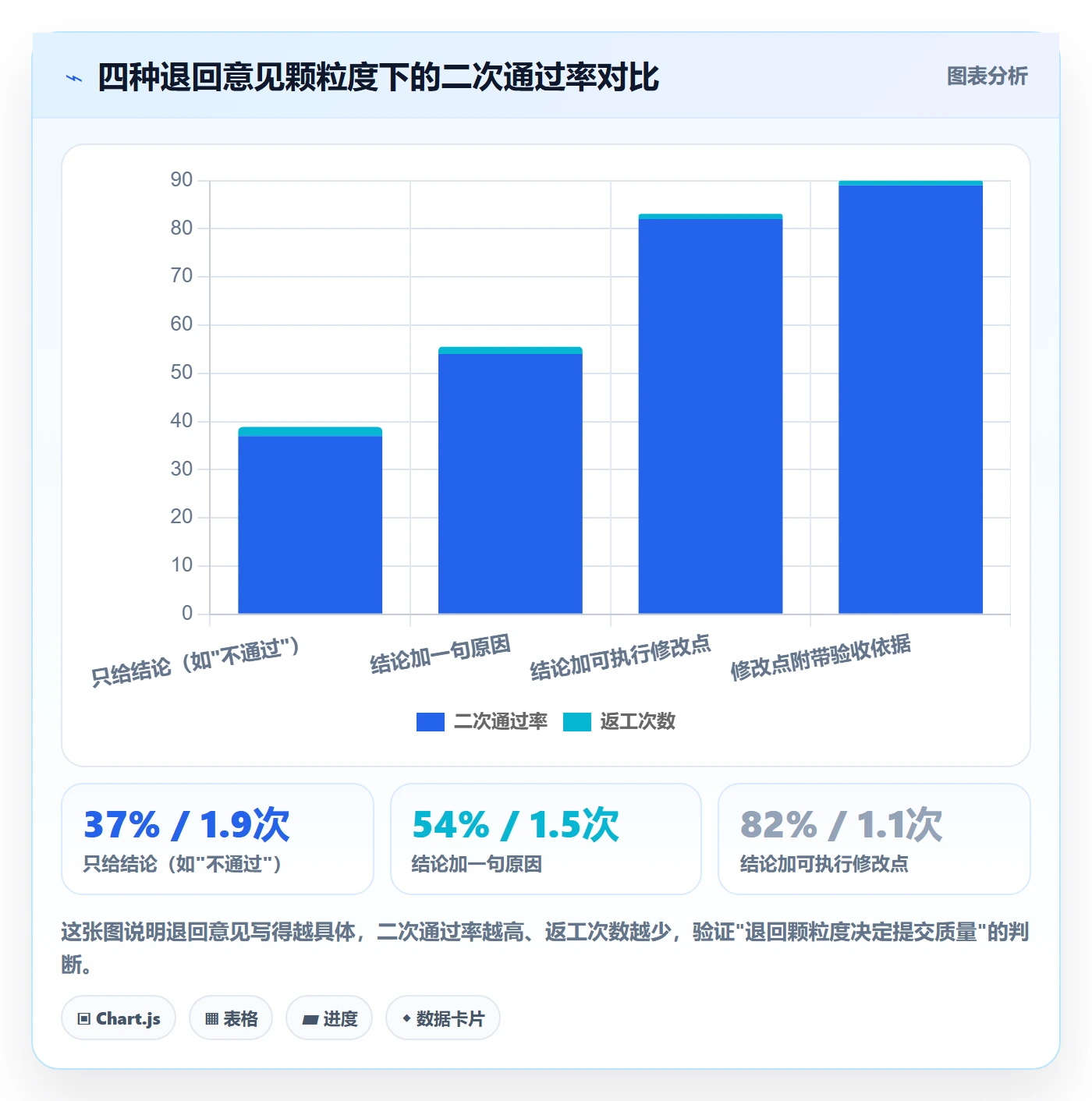Toggle the 返工次数 legend item
Viewport: 1092px width, 1101px height.
pyautogui.click(x=619, y=721)
